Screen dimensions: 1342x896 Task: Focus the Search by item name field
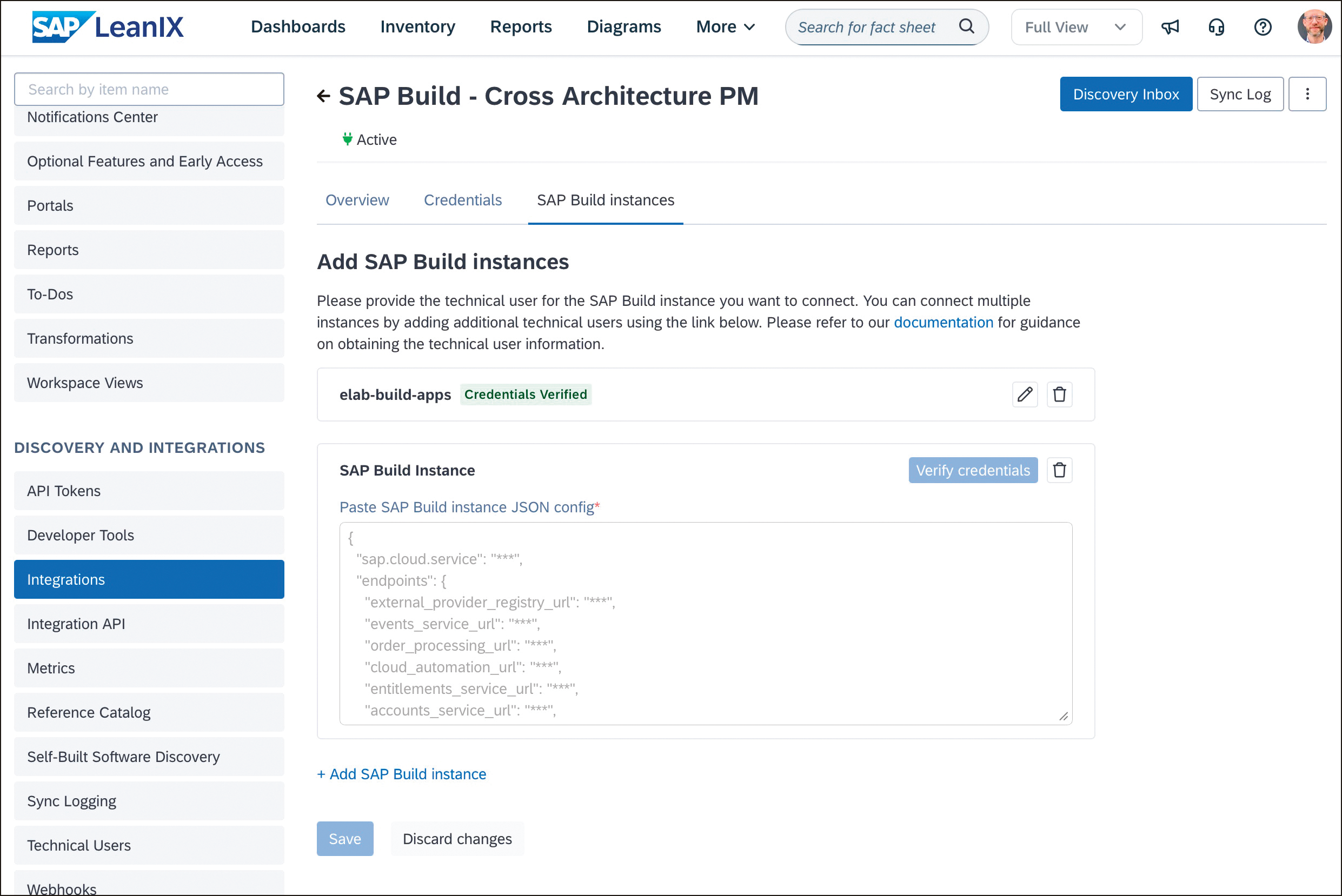tap(149, 89)
